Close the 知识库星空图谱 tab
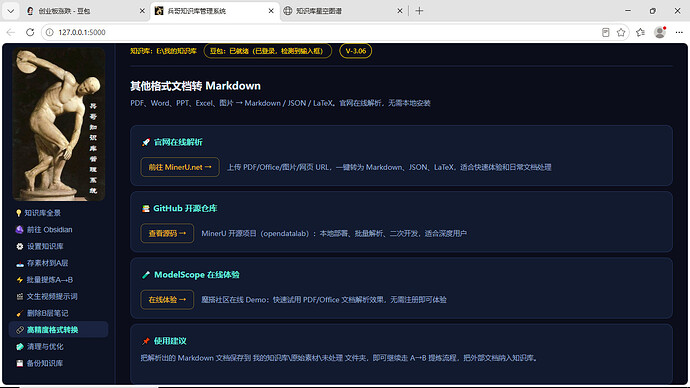The height and width of the screenshot is (388, 690). click(x=400, y=11)
